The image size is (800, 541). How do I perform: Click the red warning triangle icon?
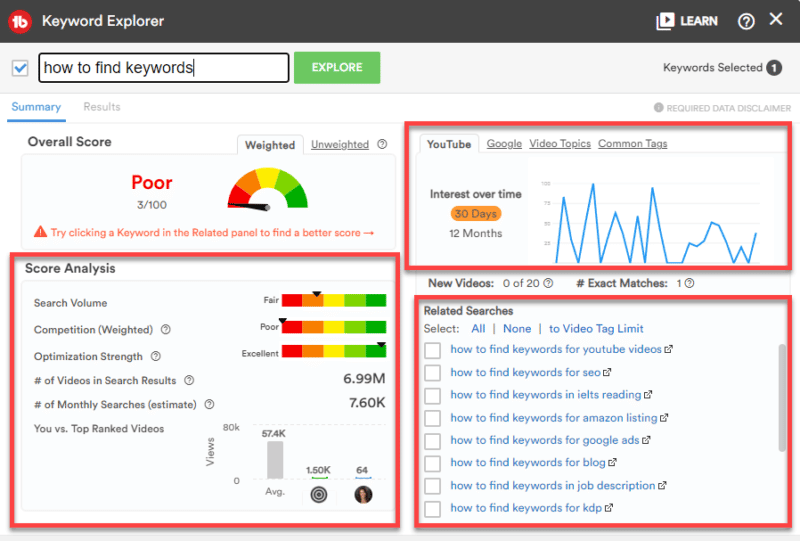(40, 232)
